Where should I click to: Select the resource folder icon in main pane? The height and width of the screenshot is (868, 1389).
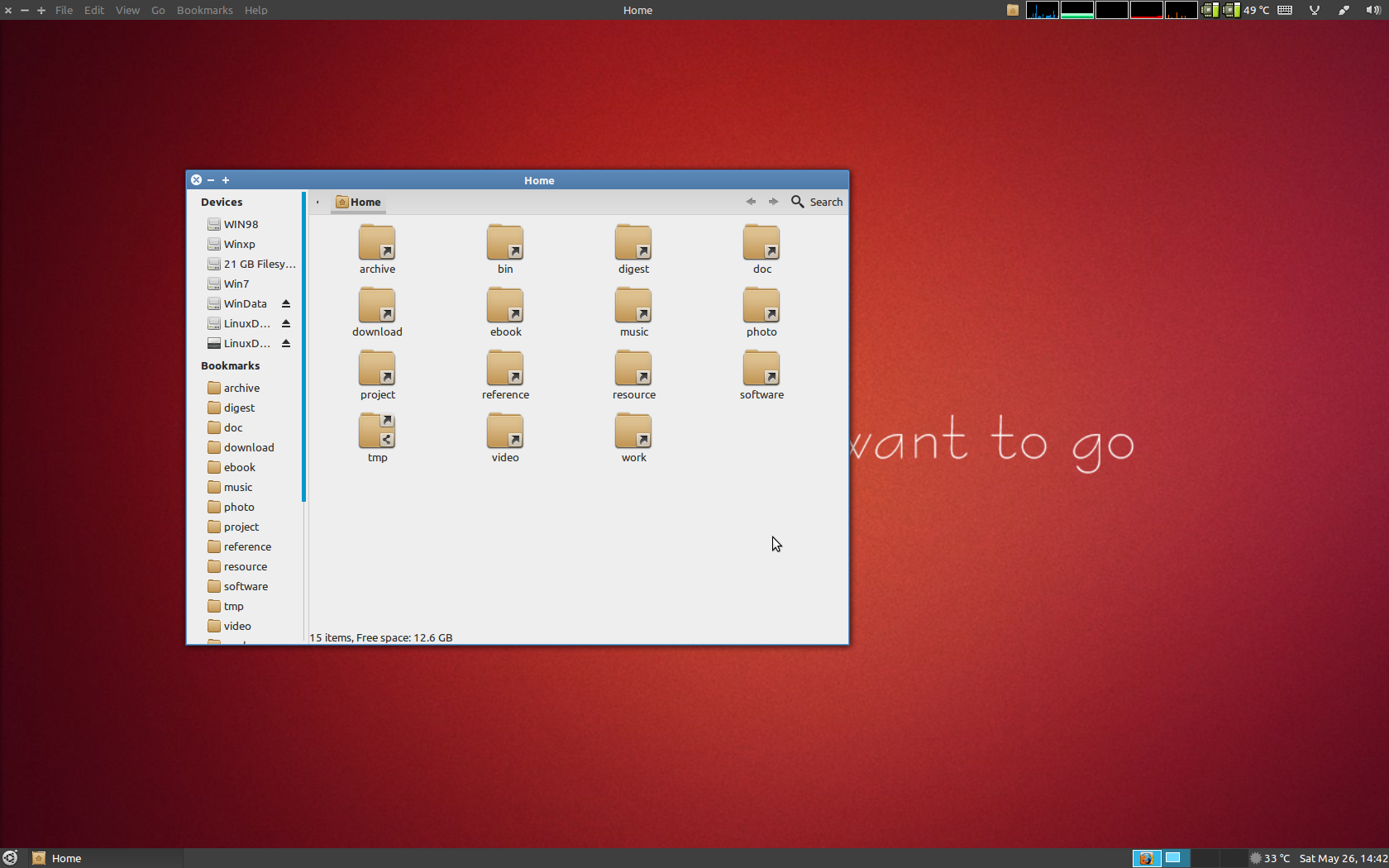click(x=633, y=368)
